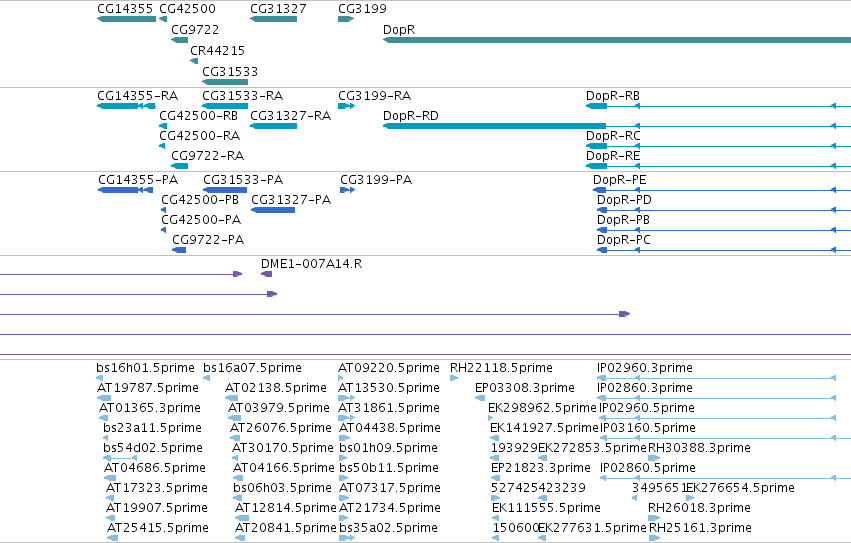851x543 pixels.
Task: Select EST AT09220.5prime
Action: [389, 368]
